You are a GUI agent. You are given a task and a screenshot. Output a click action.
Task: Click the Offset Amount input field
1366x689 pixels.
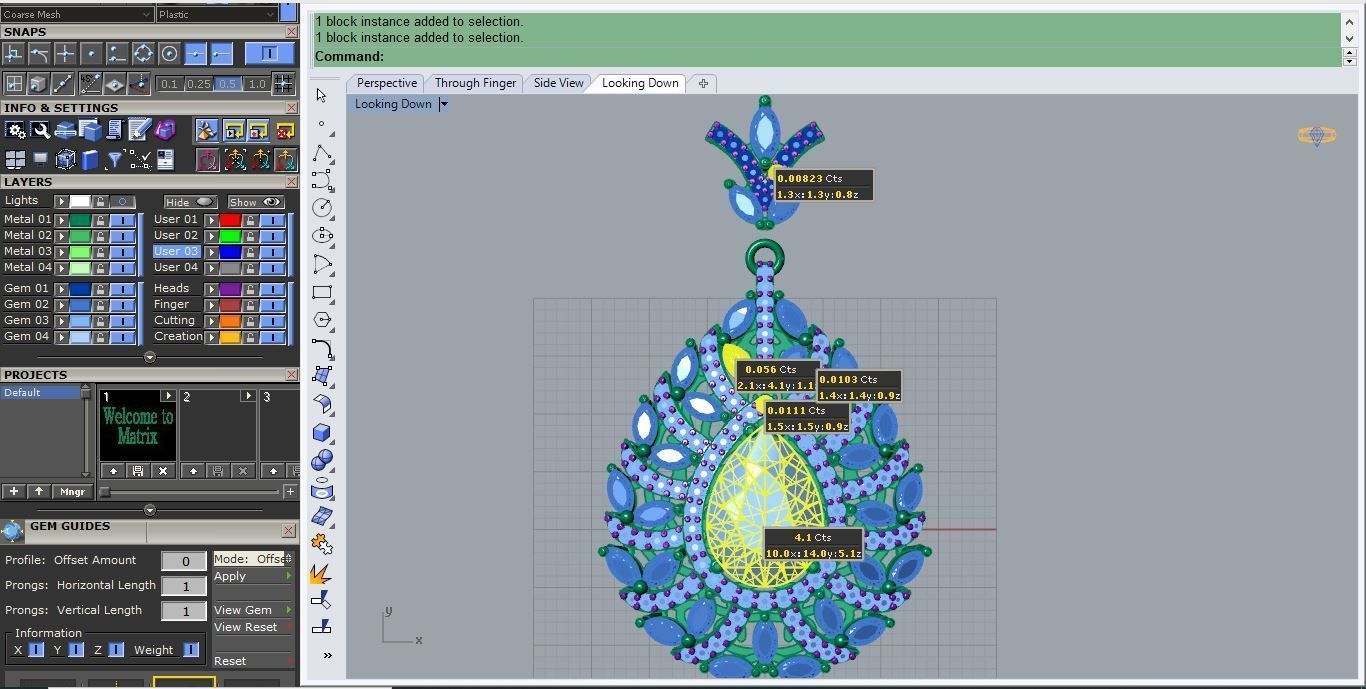185,561
